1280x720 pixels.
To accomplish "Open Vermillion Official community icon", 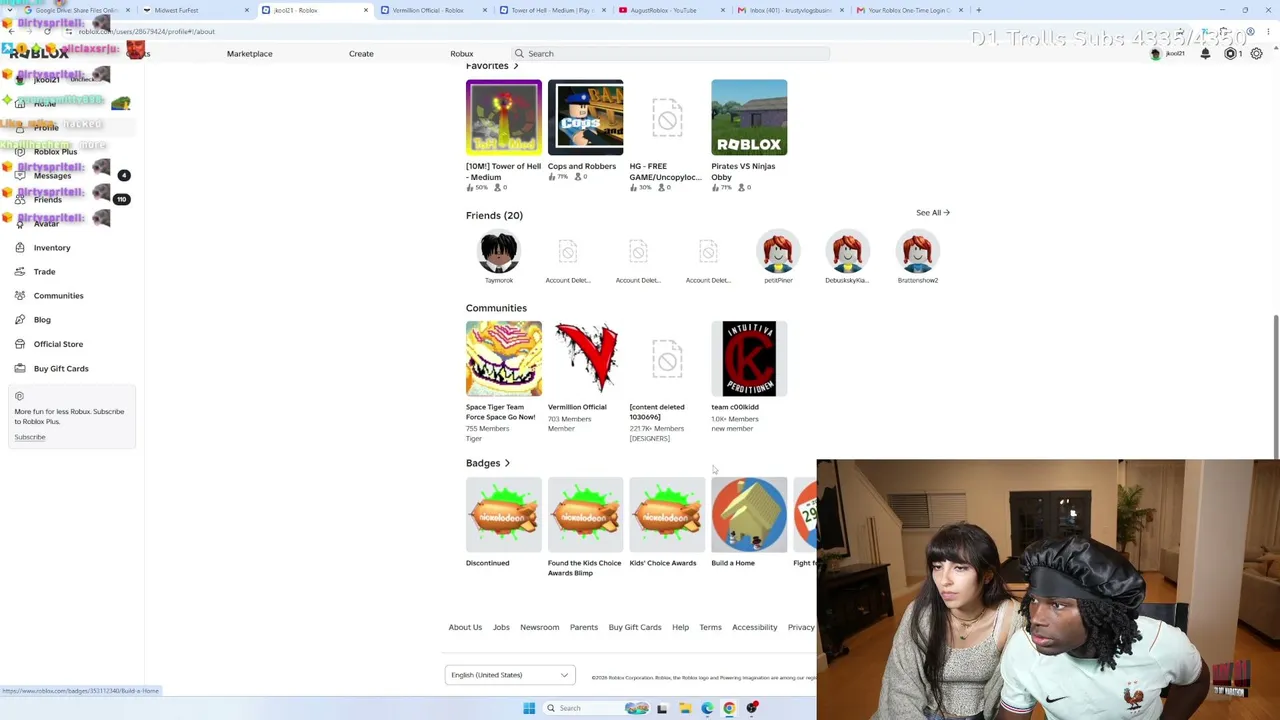I will [586, 359].
